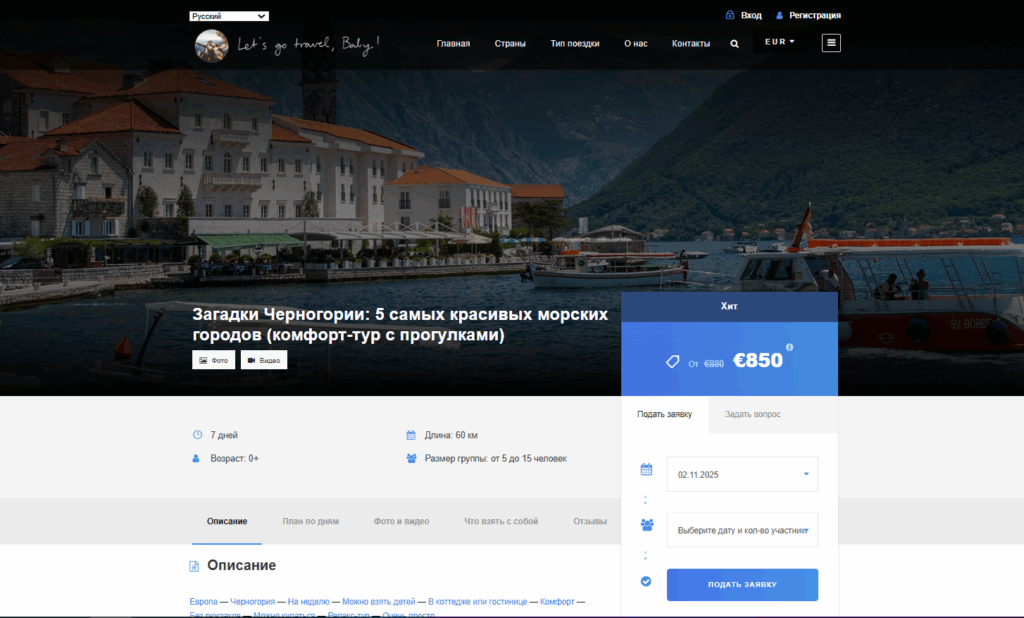Click the В коттедже или гостинице link
The width and height of the screenshot is (1024, 618).
(x=477, y=602)
